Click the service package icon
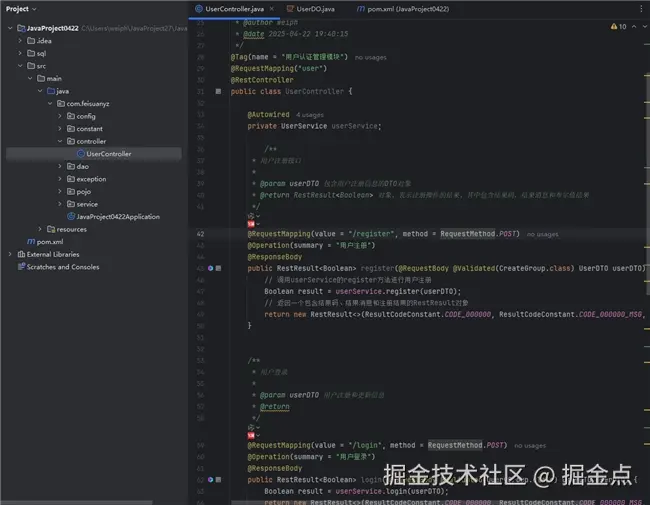Image resolution: width=650 pixels, height=505 pixels. tap(71, 204)
